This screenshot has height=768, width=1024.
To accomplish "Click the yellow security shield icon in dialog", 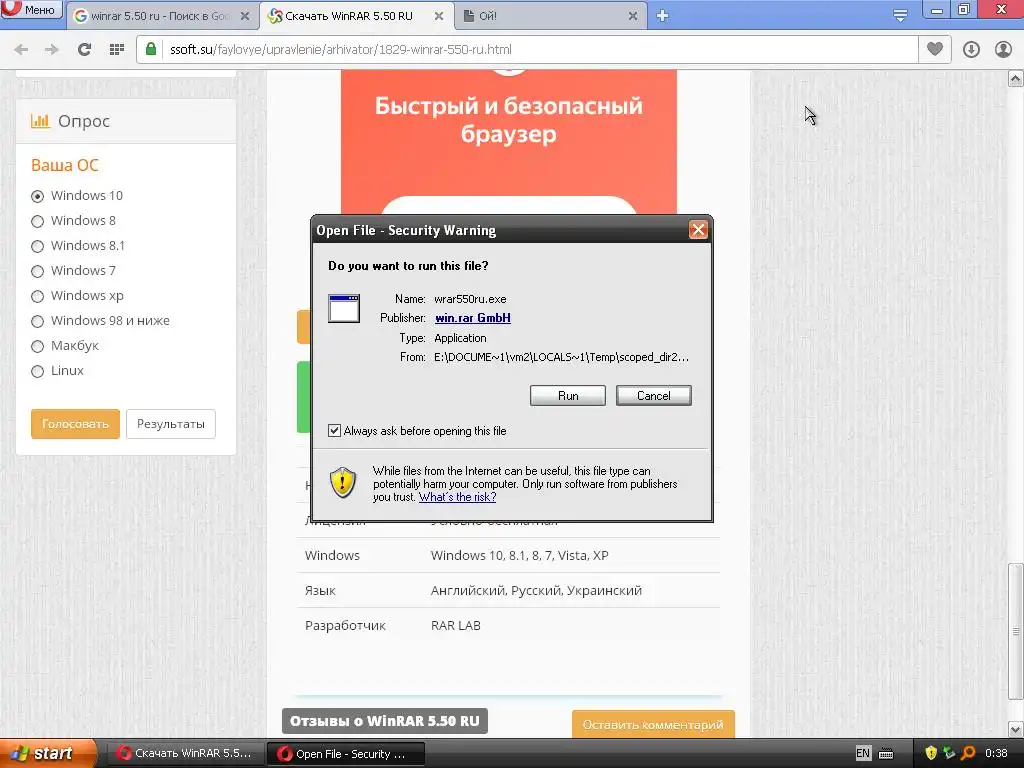I will [x=343, y=483].
